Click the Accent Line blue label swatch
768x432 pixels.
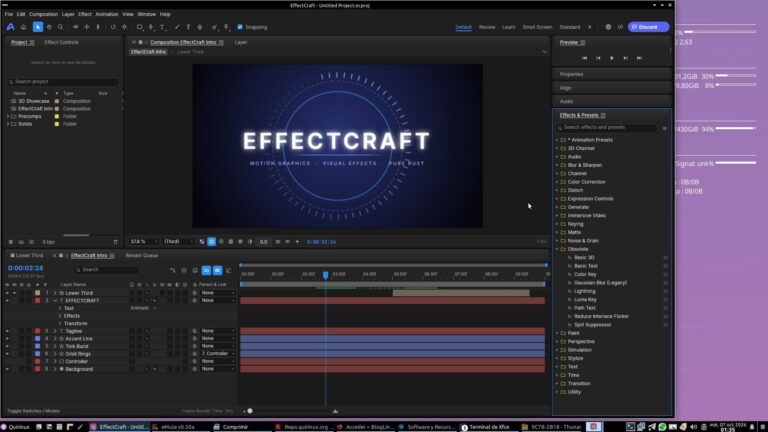pyautogui.click(x=38, y=339)
